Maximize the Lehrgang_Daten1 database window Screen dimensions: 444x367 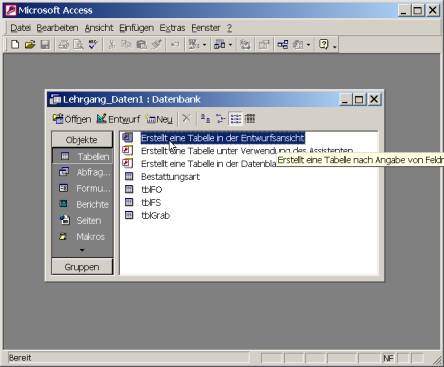[359, 99]
